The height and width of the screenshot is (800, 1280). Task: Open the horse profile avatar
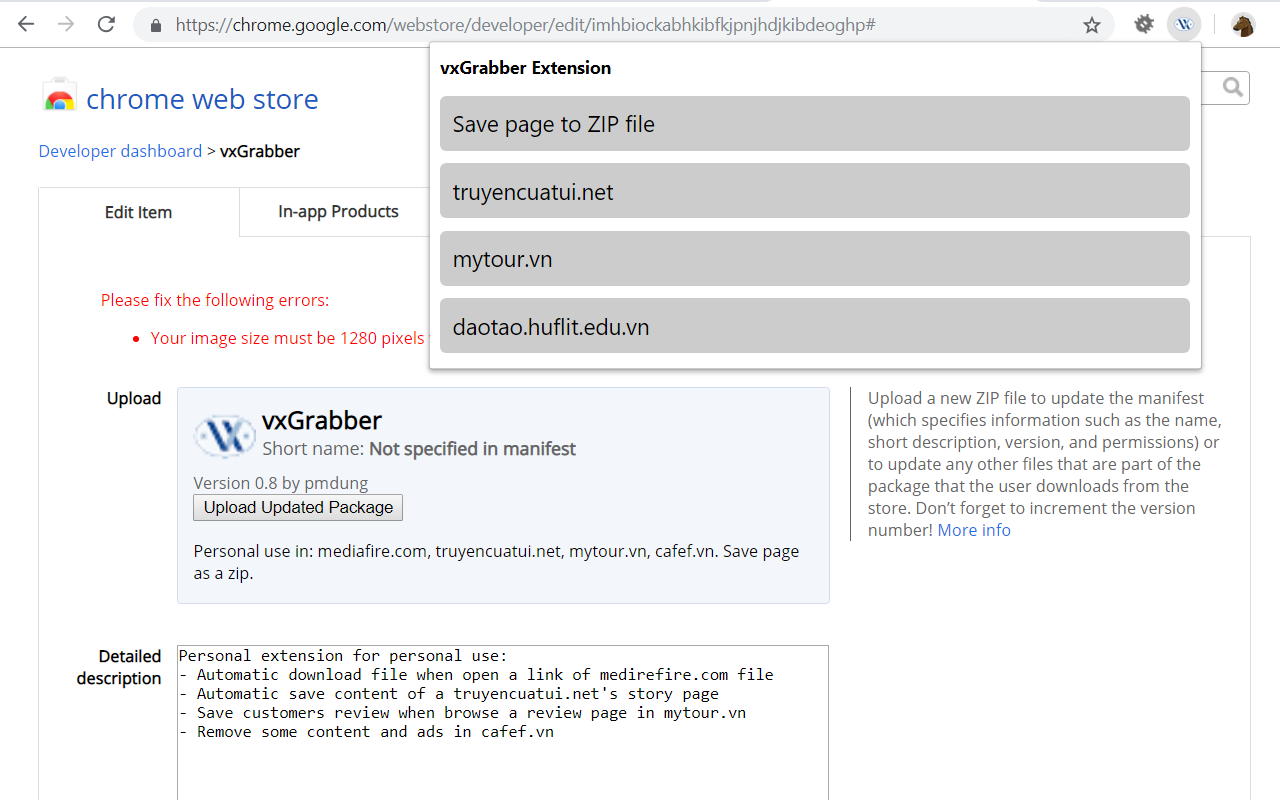click(1243, 25)
